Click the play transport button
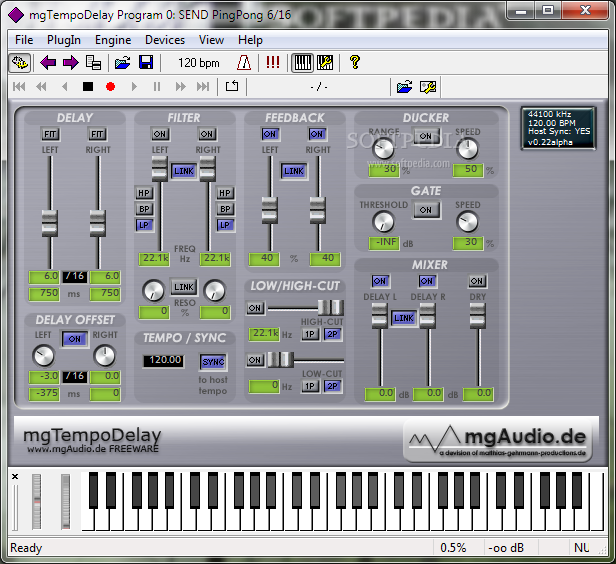616x564 pixels. (134, 87)
